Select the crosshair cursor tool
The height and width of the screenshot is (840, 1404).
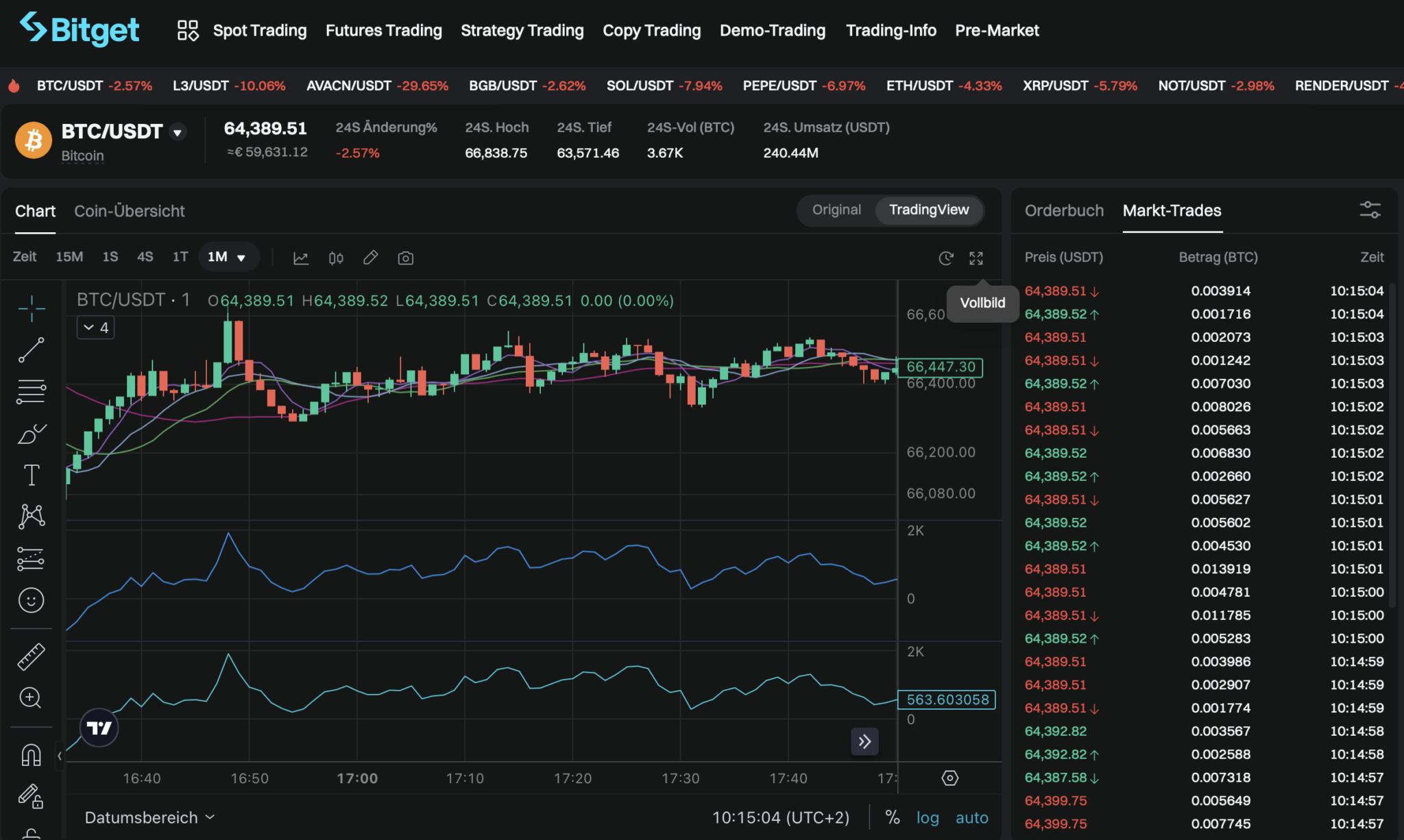(x=32, y=309)
